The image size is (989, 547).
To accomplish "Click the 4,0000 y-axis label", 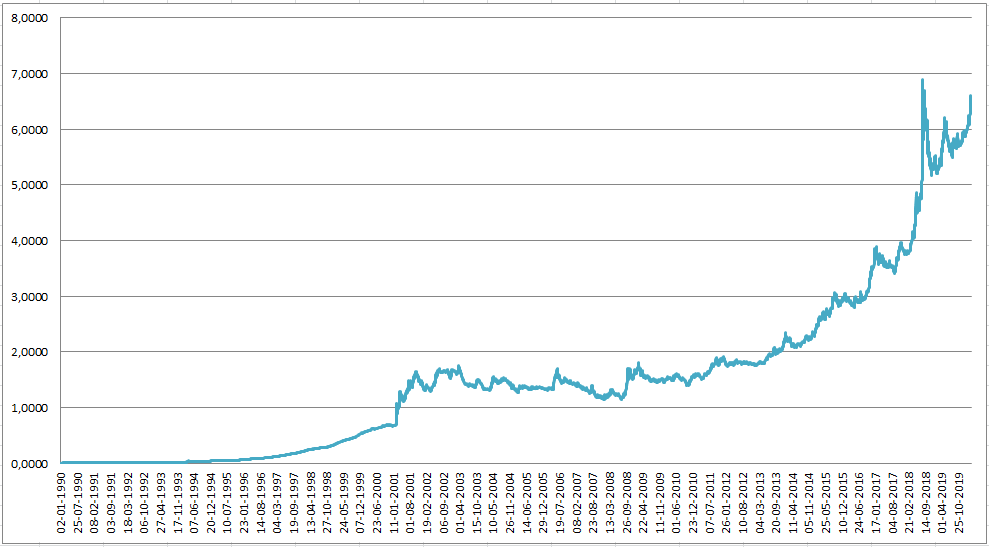I will tap(28, 240).
